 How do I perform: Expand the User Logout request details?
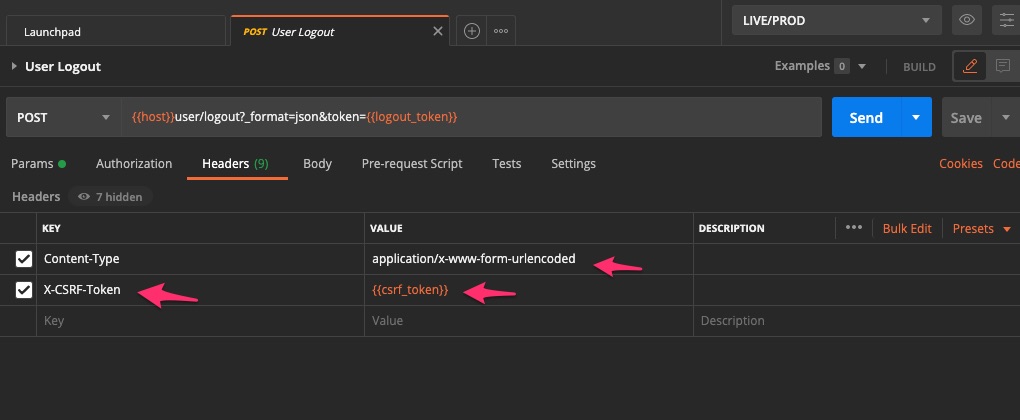[14, 67]
